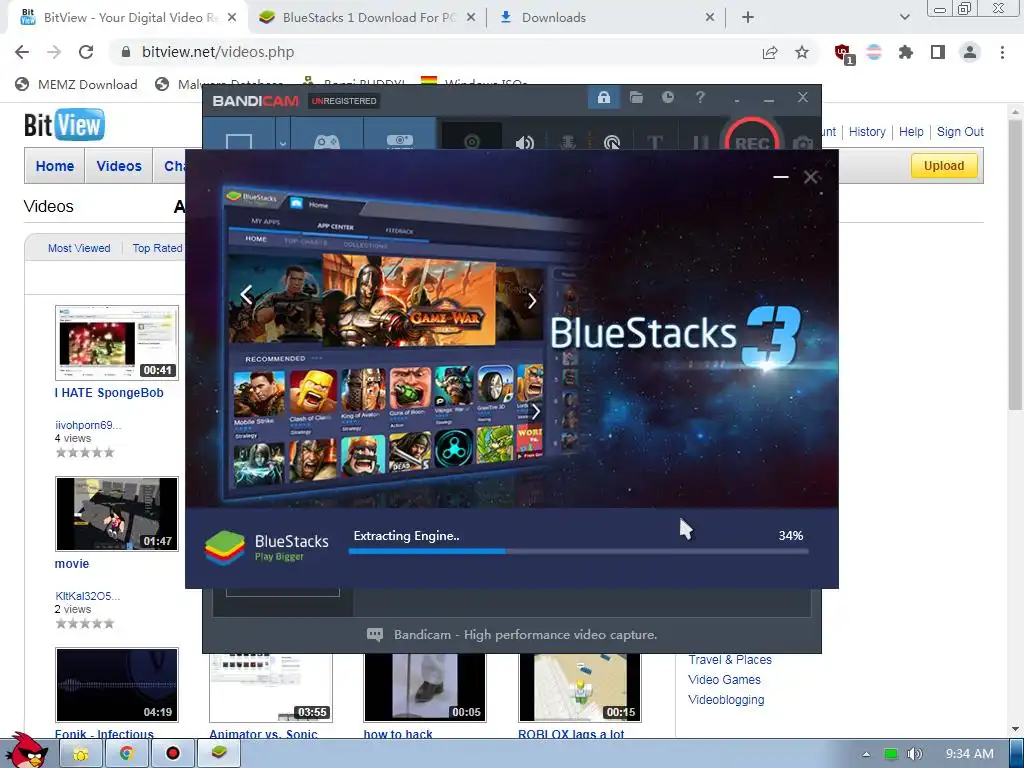1024x768 pixels.
Task: Take Bandicam screenshot with camera icon
Action: click(x=803, y=142)
